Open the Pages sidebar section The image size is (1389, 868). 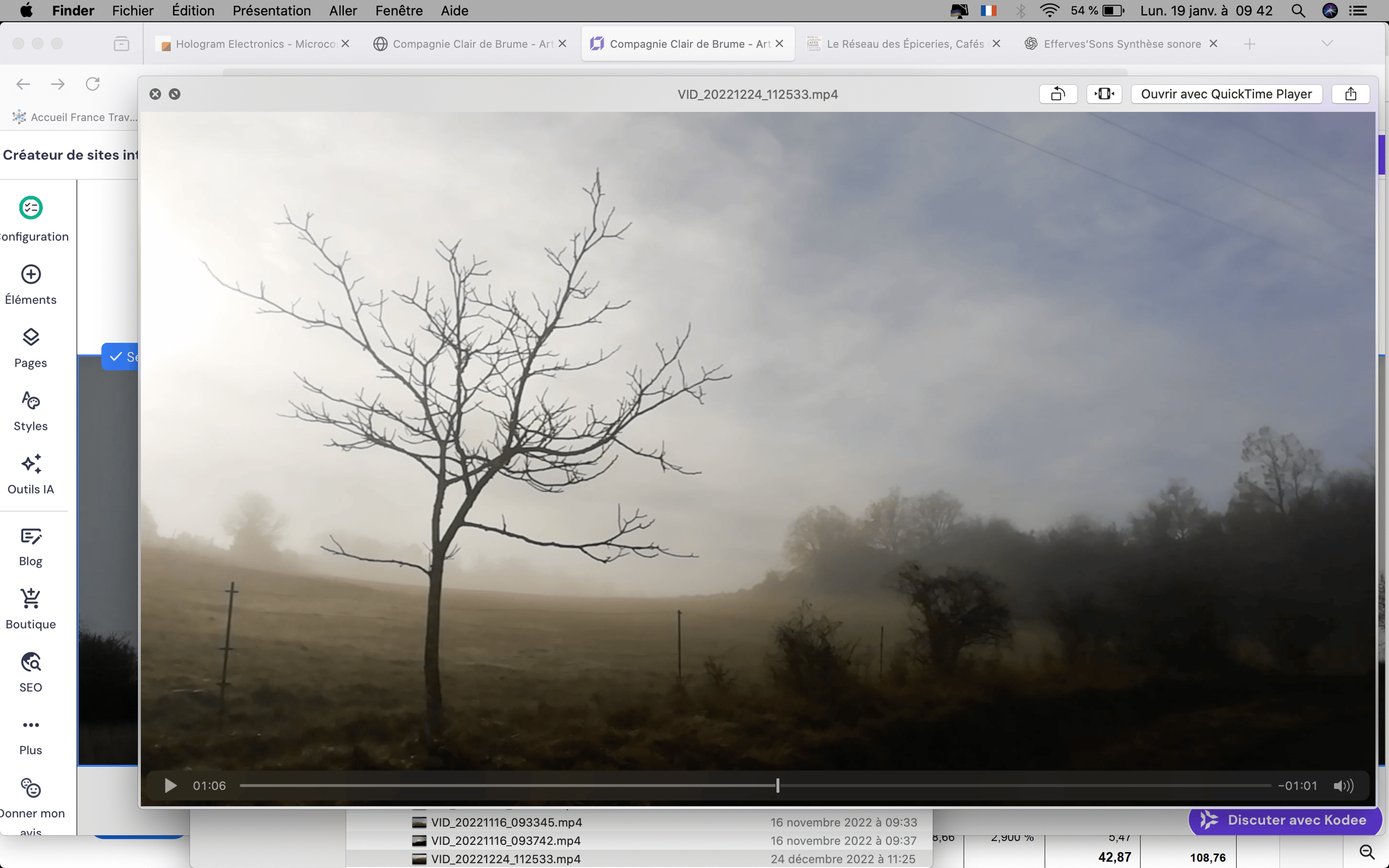(x=31, y=347)
